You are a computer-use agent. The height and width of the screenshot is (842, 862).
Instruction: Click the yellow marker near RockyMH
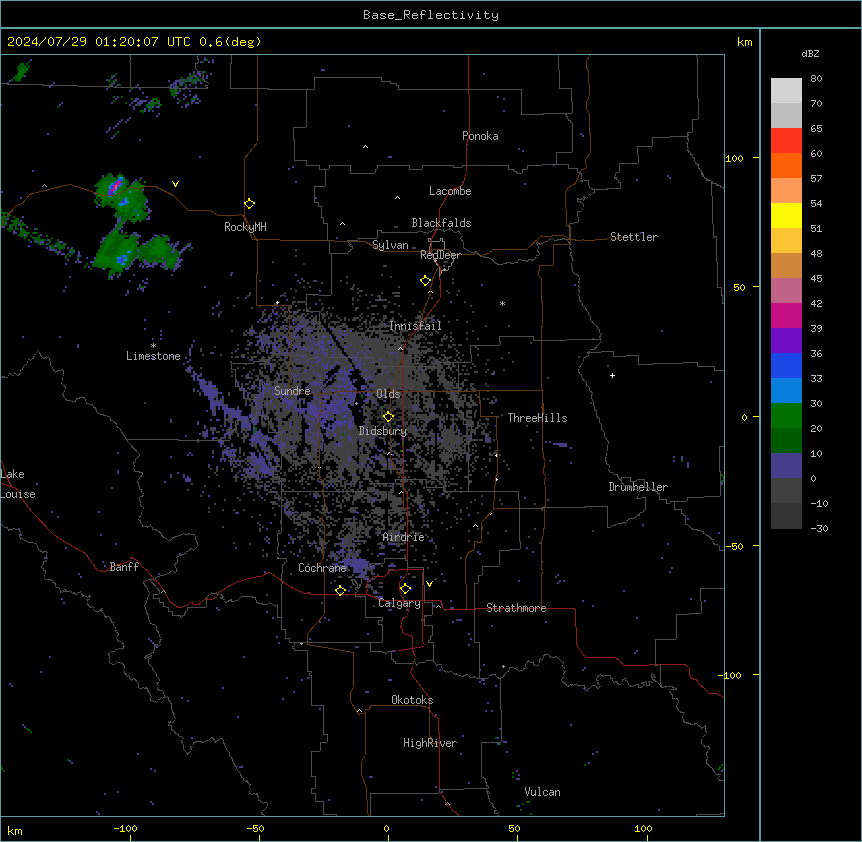pyautogui.click(x=249, y=204)
